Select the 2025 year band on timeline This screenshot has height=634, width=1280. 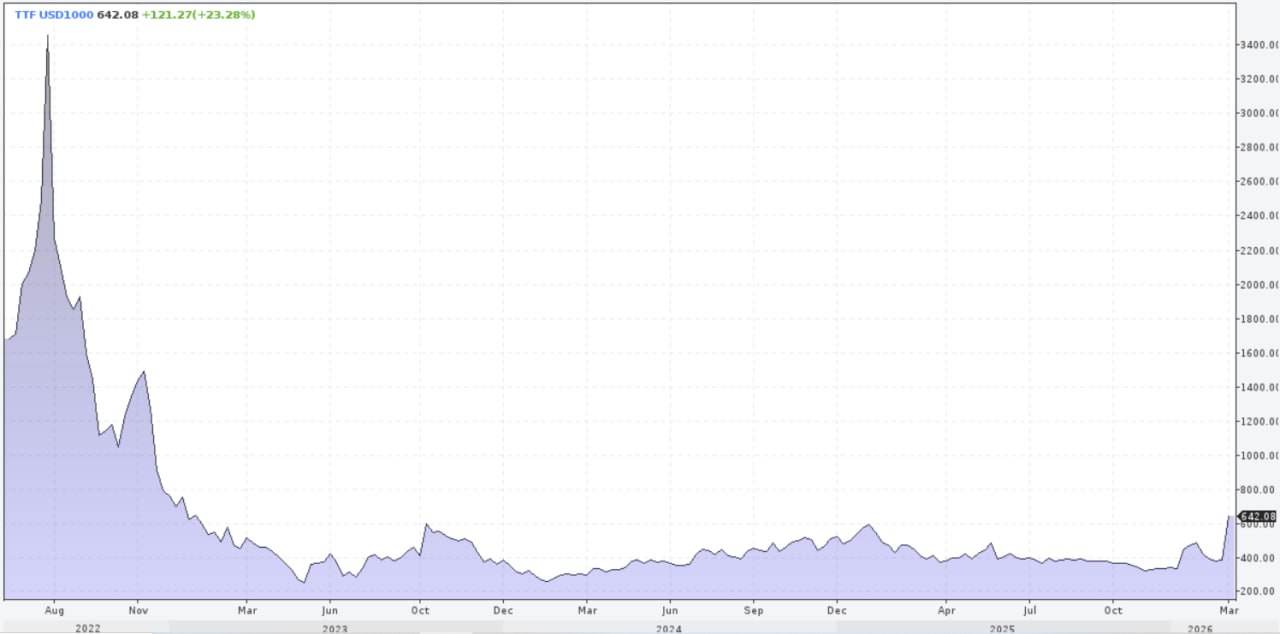tap(1002, 628)
